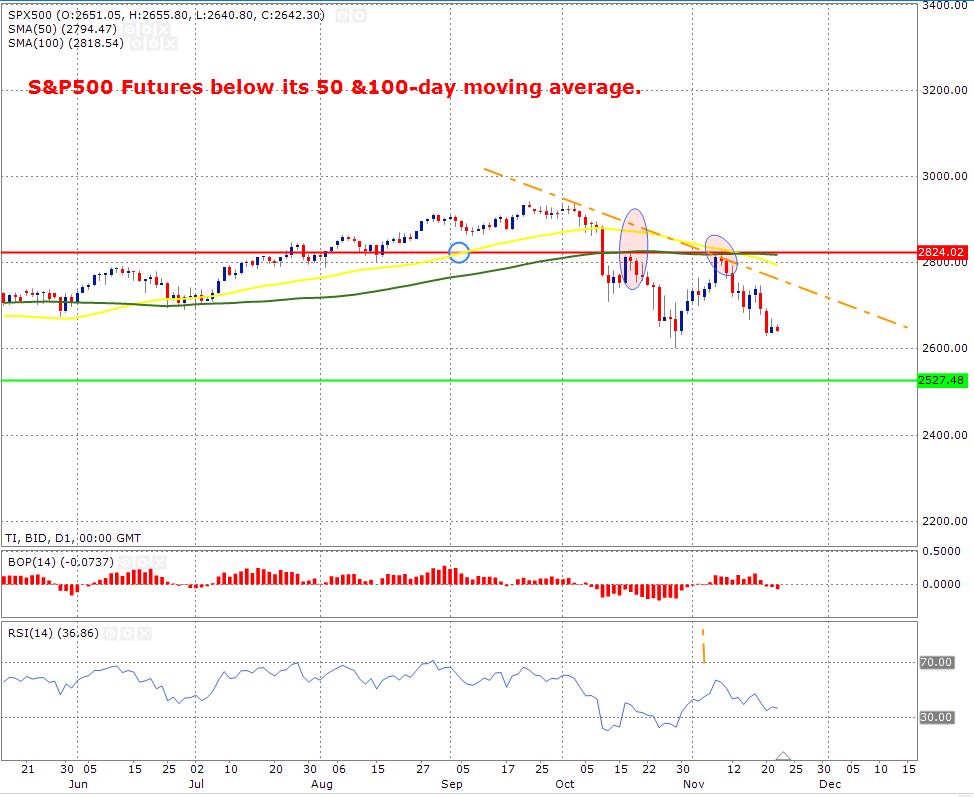974x797 pixels.
Task: Click the BOP(14) (-0.0737) label
Action: (x=60, y=562)
